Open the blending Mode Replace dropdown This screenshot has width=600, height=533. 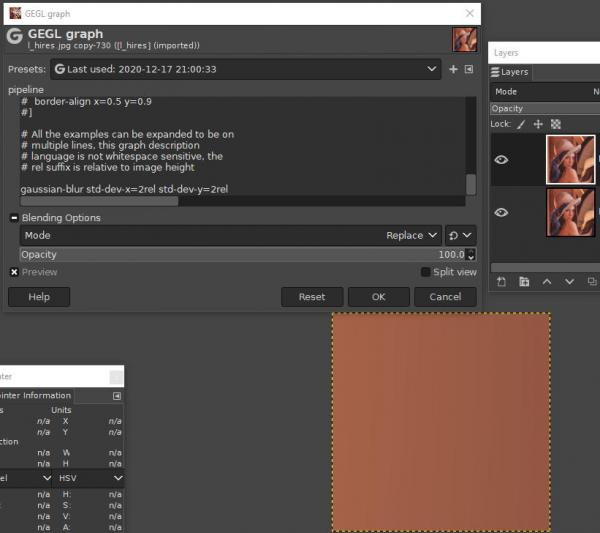click(x=411, y=235)
